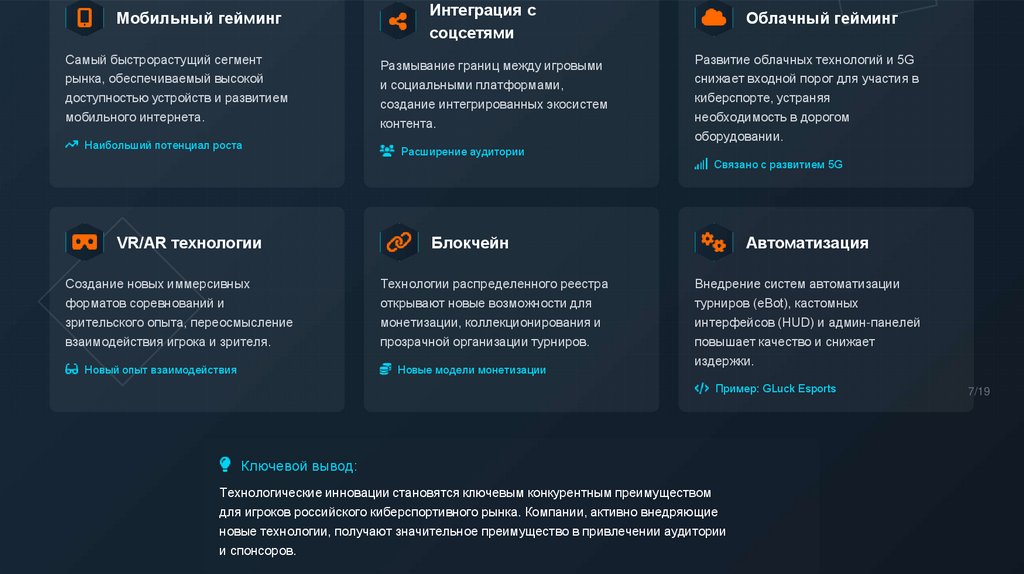
Task: Select 'Пример: GLuck Esports' link
Action: pos(775,388)
